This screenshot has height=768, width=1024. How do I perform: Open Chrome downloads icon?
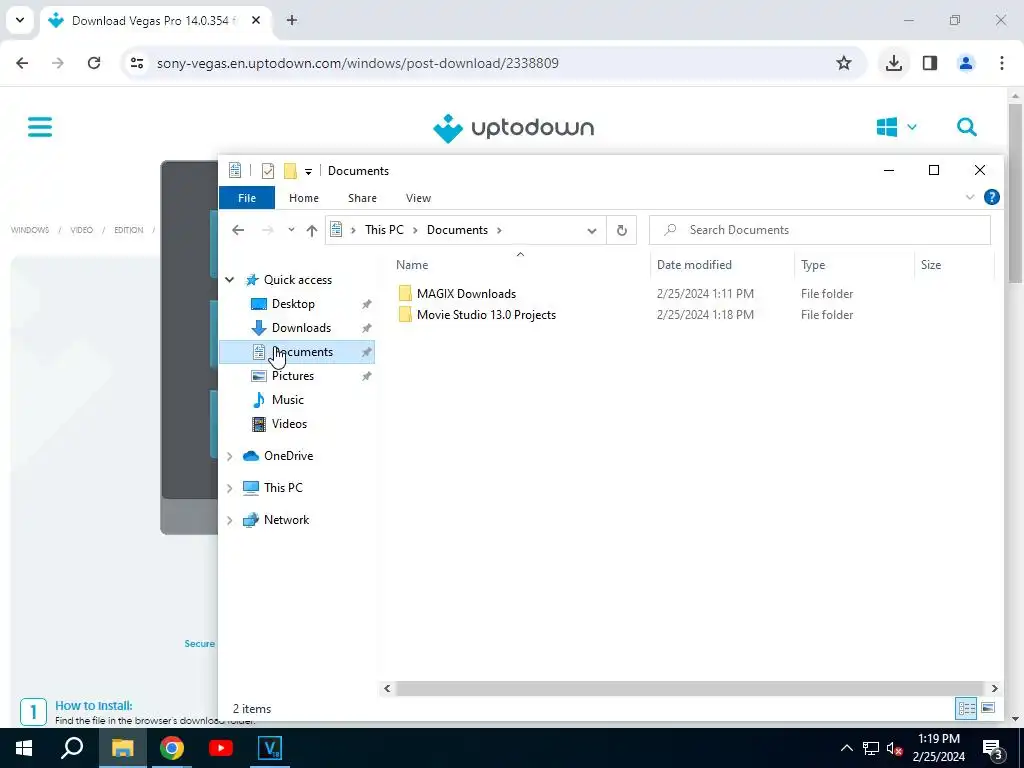[x=893, y=63]
